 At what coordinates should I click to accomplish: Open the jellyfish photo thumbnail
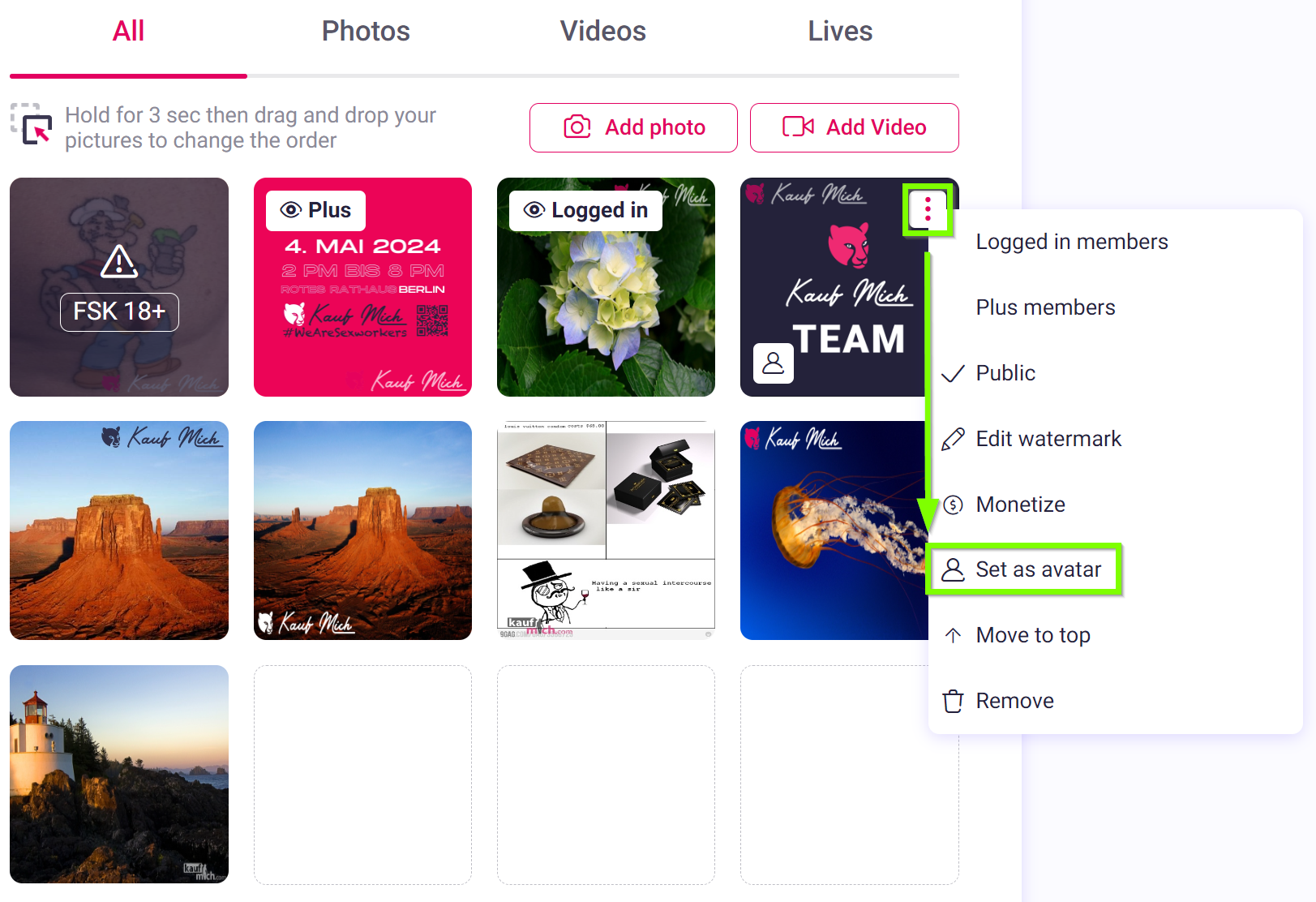(834, 530)
